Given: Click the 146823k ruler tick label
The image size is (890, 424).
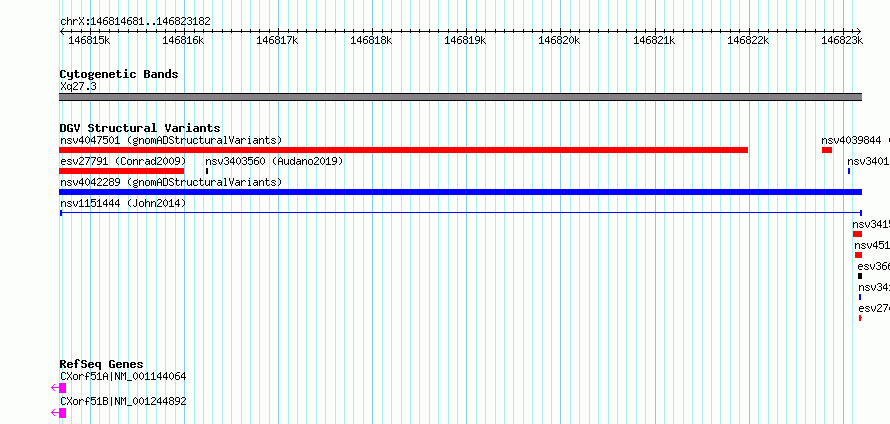Looking at the screenshot, I should pyautogui.click(x=842, y=40).
